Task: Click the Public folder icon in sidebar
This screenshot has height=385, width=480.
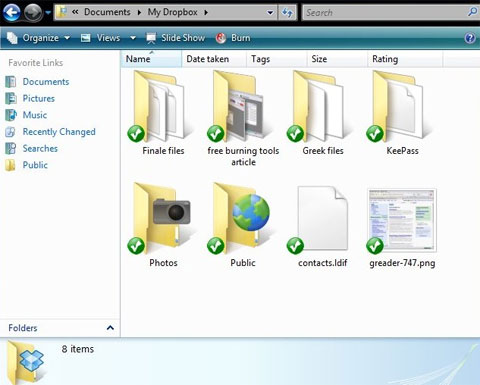Action: [11, 165]
